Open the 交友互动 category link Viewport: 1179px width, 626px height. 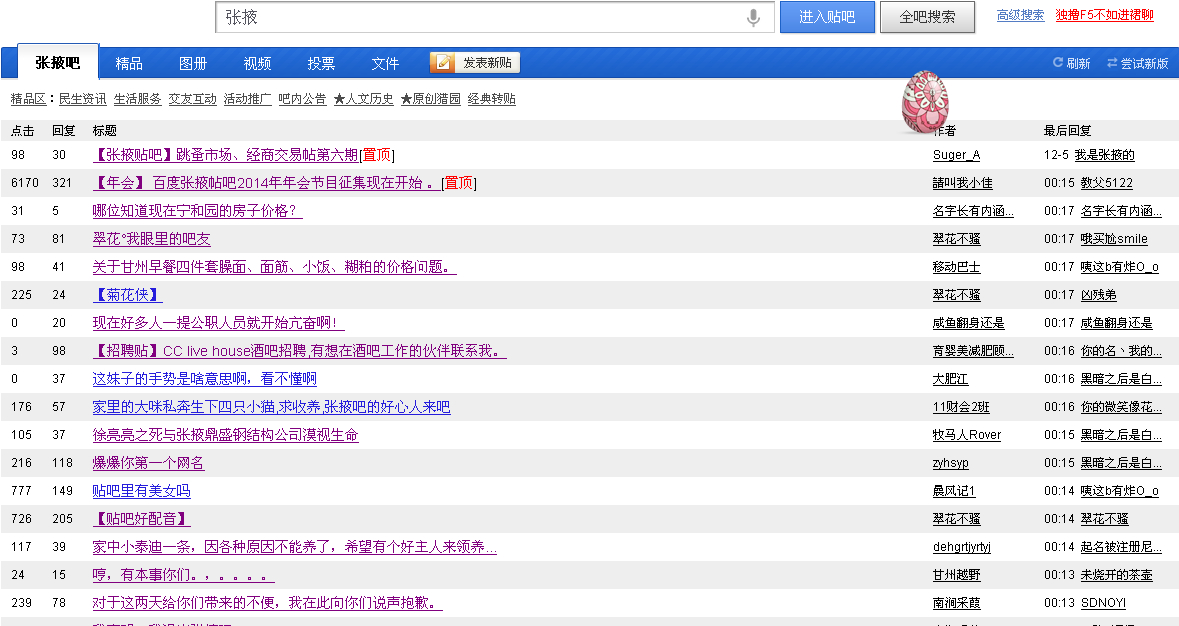(x=192, y=99)
